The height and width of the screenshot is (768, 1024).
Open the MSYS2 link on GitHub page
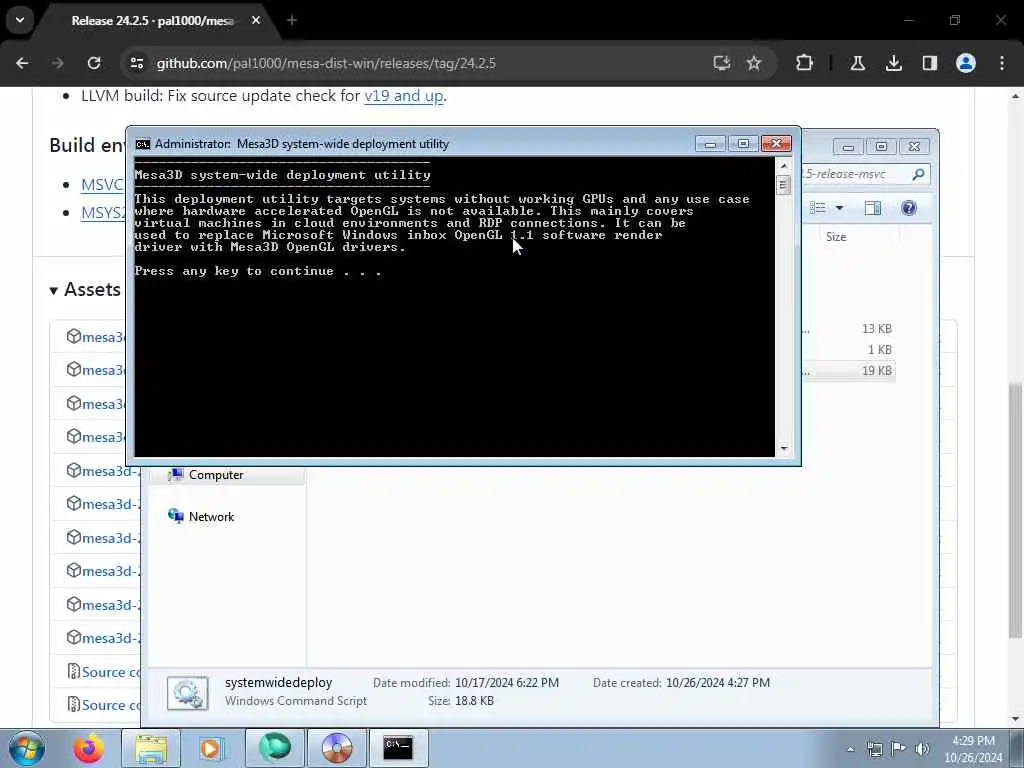(103, 213)
